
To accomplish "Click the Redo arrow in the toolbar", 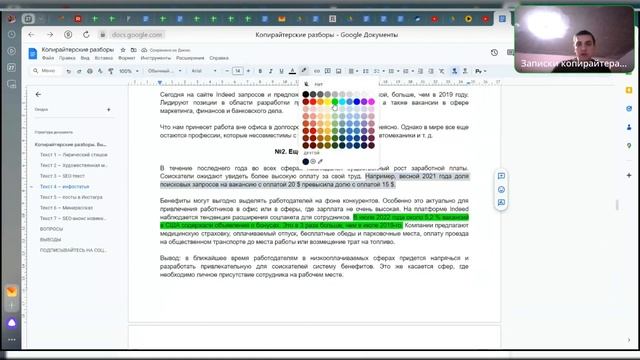I will [79, 71].
